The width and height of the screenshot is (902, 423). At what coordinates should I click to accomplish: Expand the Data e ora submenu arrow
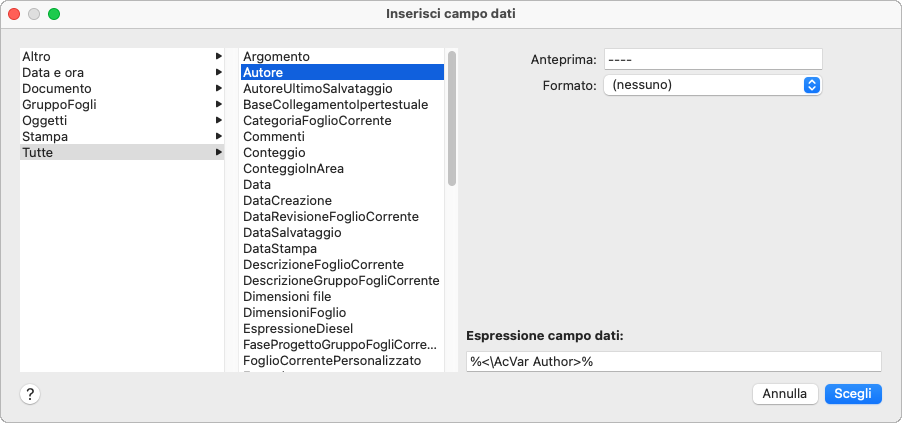pyautogui.click(x=218, y=72)
